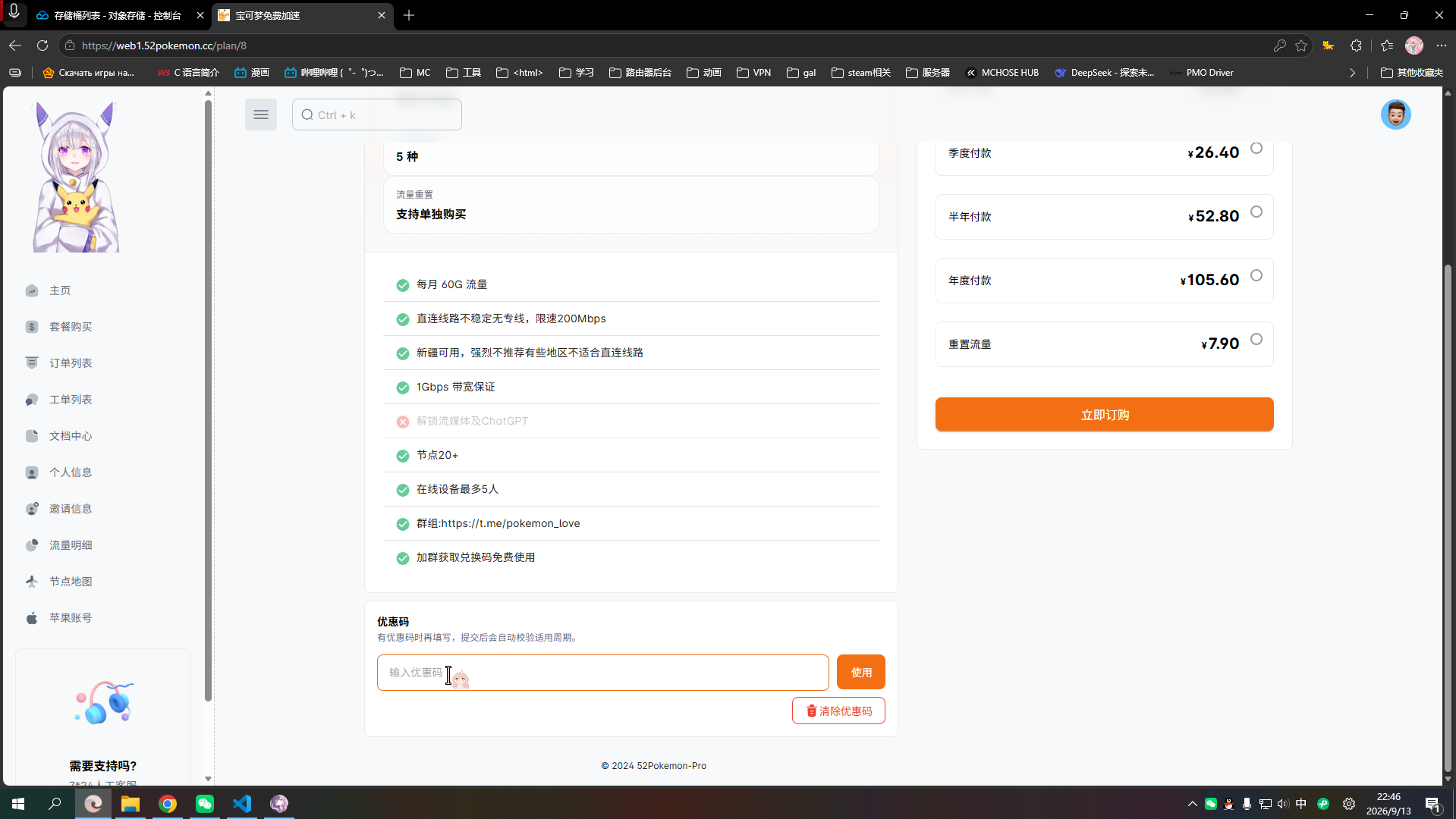The image size is (1456, 819).
Task: Open Chrome from the taskbar
Action: (168, 804)
